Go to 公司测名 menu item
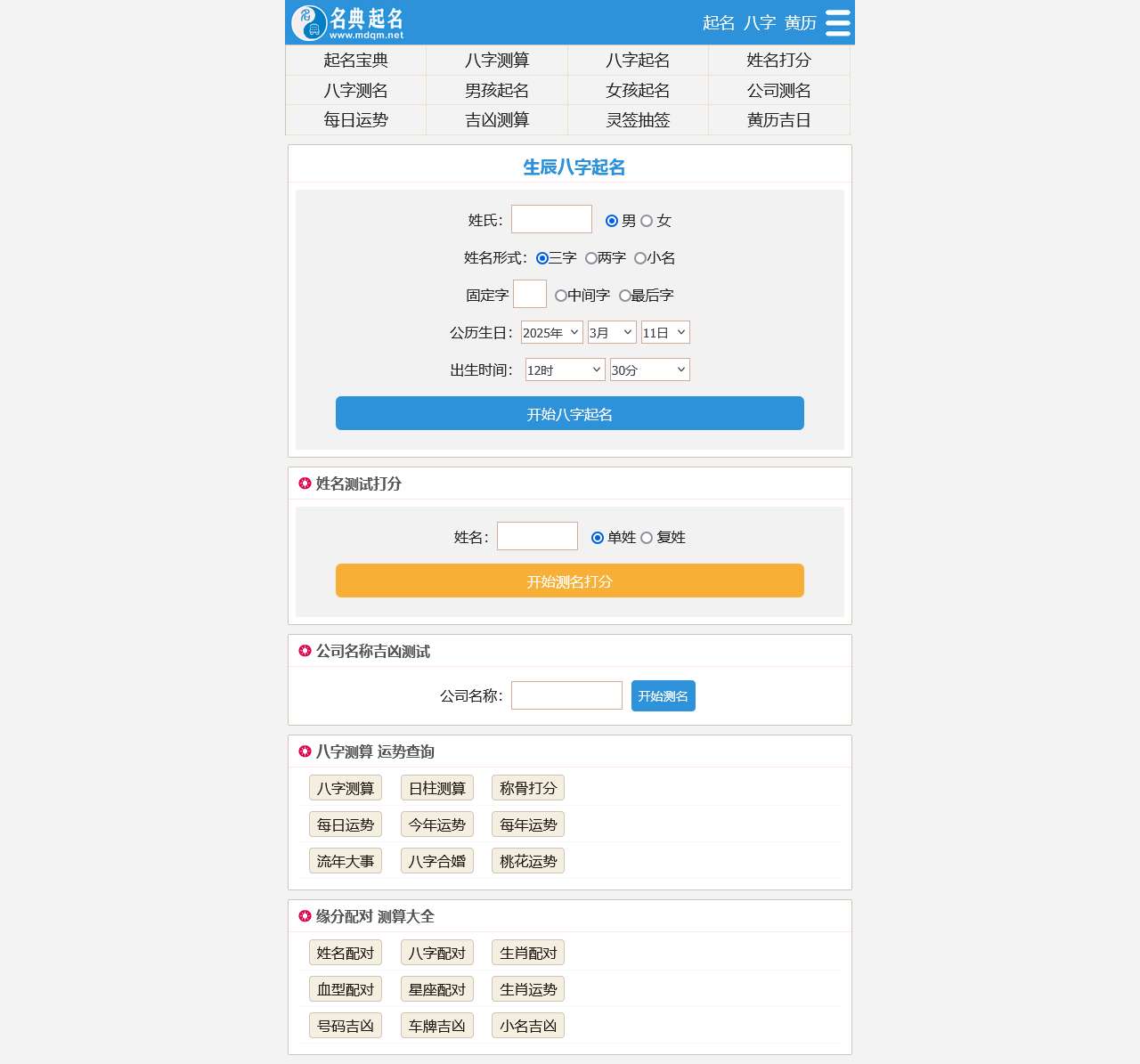 click(x=779, y=91)
